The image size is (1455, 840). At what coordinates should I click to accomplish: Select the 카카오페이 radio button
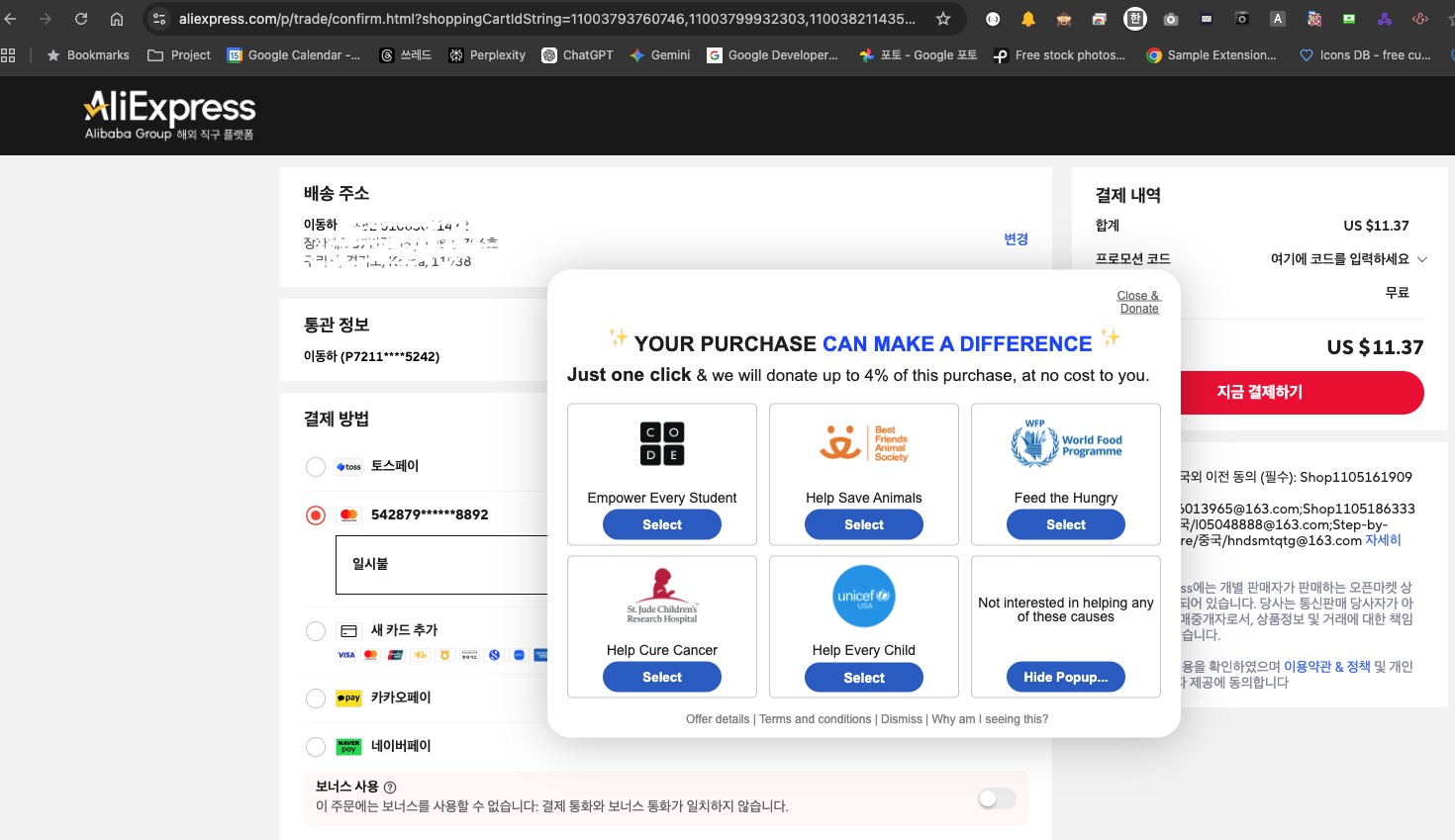point(316,699)
